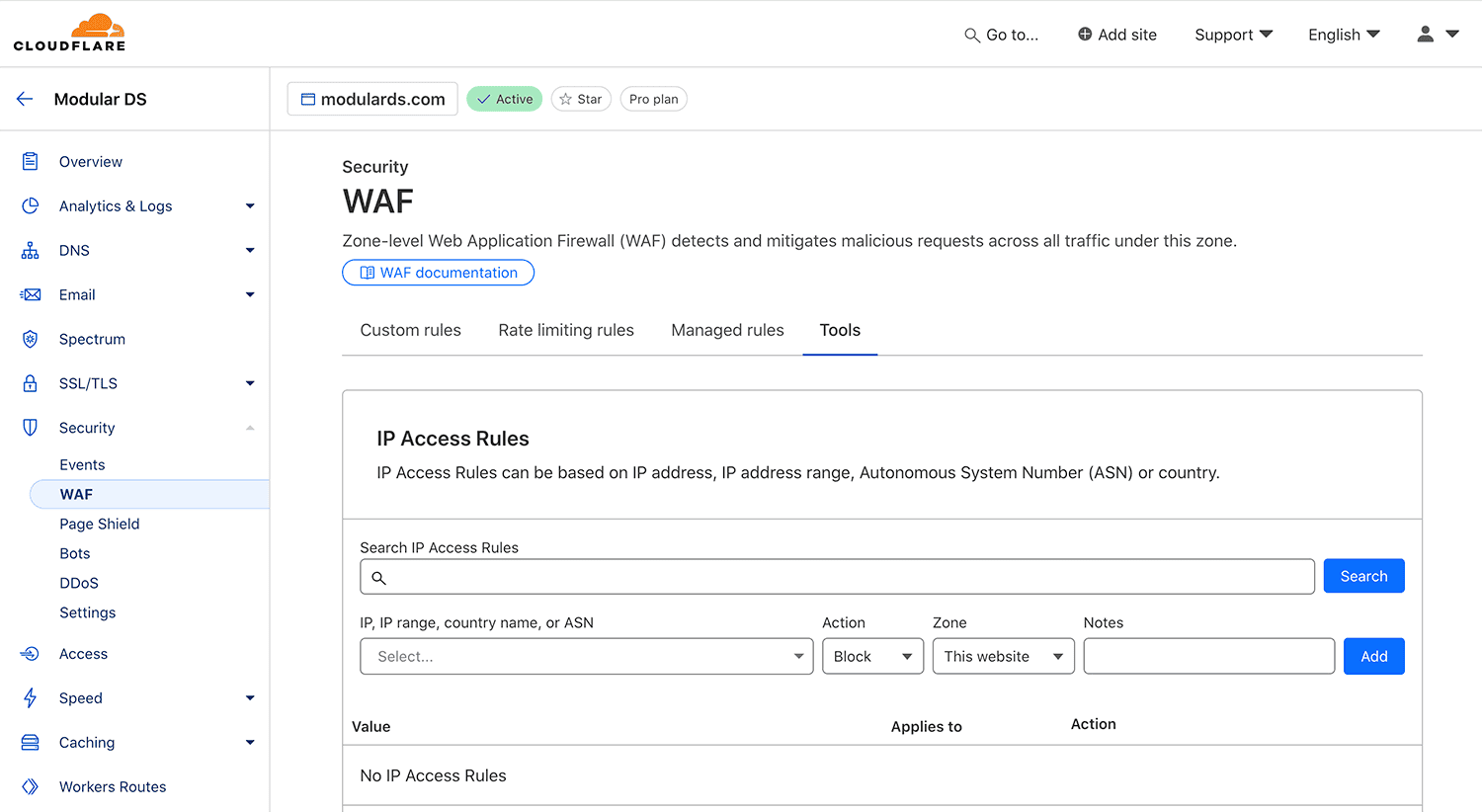
Task: Expand the SSL/TLS menu arrow
Action: pyautogui.click(x=250, y=383)
